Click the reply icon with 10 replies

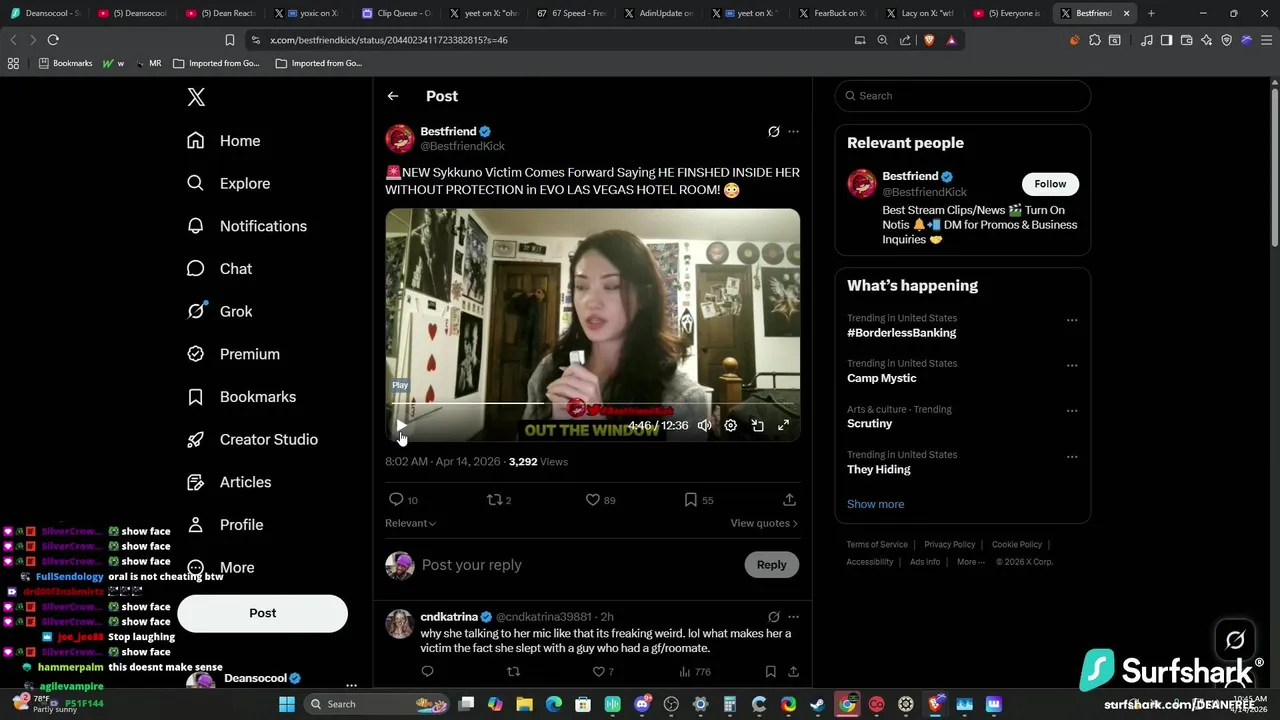click(x=403, y=500)
